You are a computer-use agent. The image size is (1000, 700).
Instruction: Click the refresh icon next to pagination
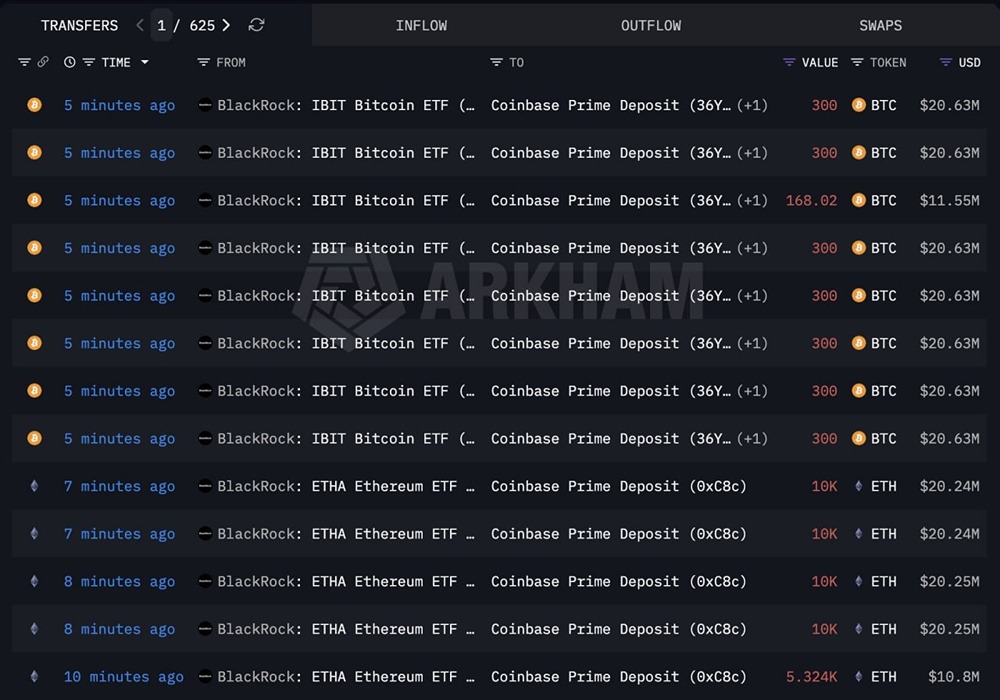coord(256,25)
